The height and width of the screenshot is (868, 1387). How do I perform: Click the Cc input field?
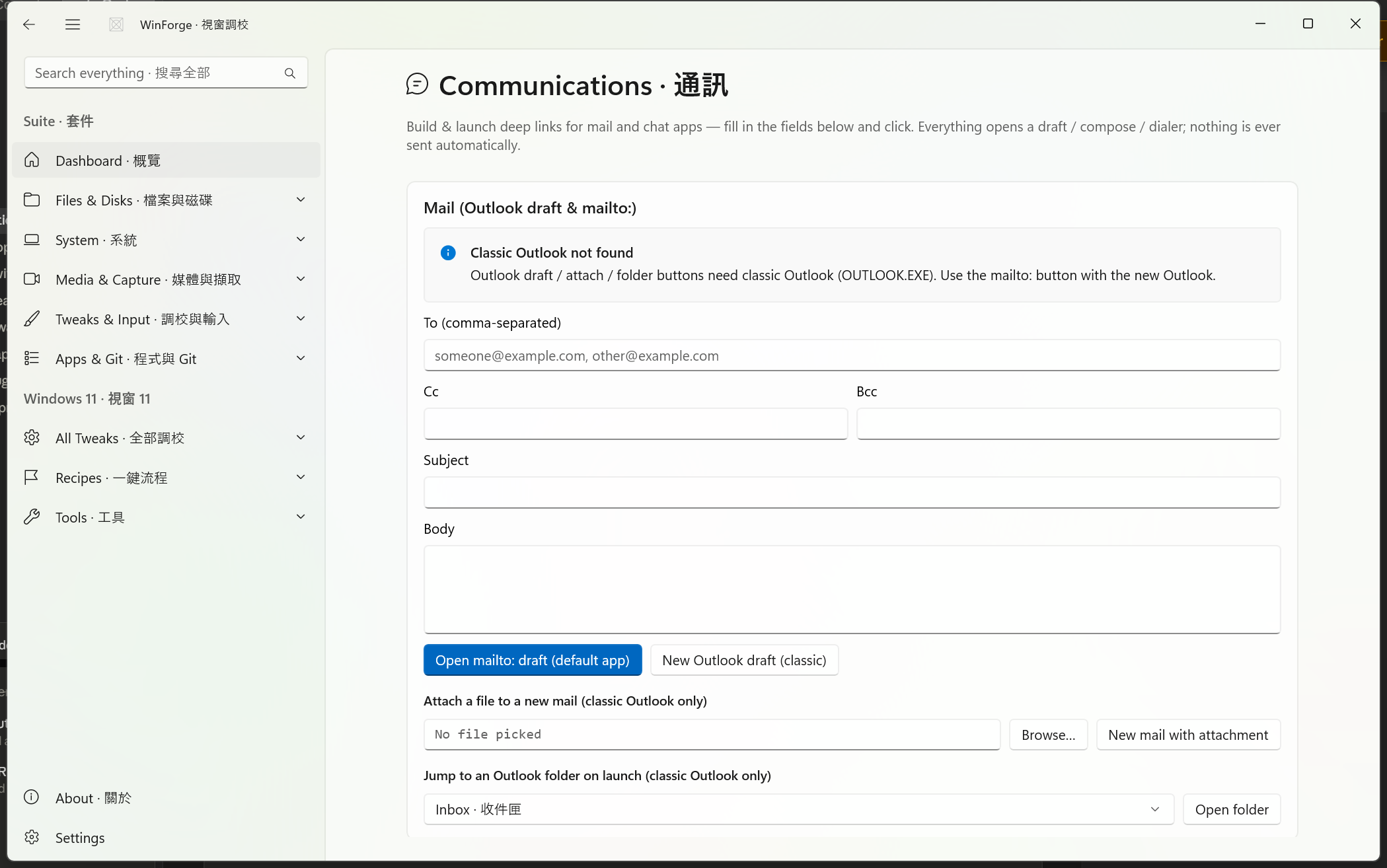coord(636,424)
